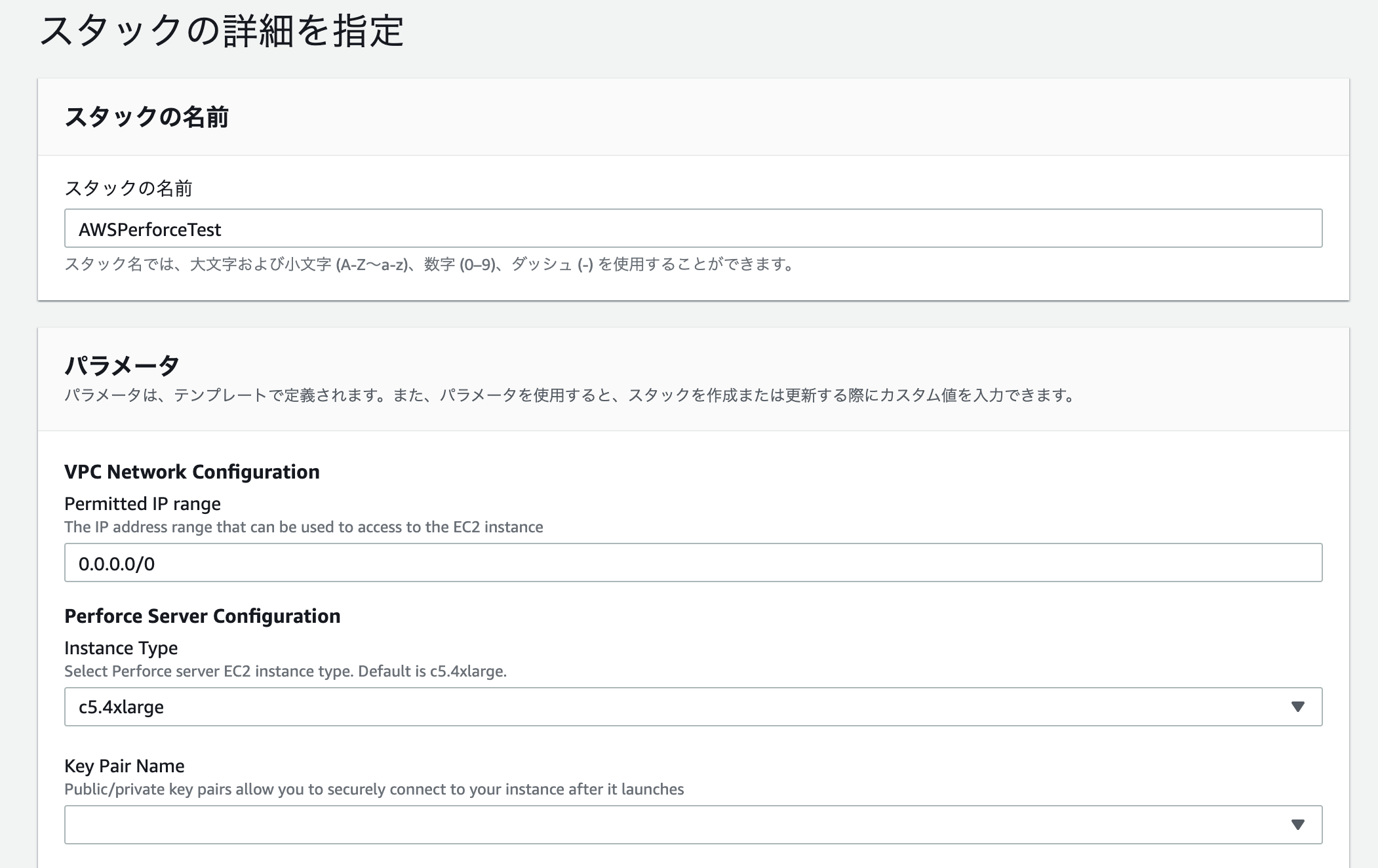Click the VPC Network Configuration heading
1378x868 pixels.
(x=191, y=472)
